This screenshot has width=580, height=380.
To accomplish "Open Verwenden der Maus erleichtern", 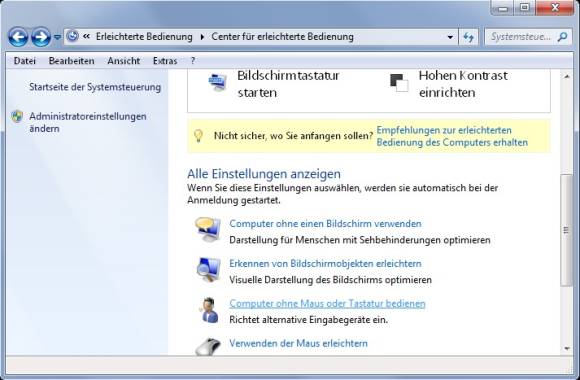I will [x=298, y=343].
